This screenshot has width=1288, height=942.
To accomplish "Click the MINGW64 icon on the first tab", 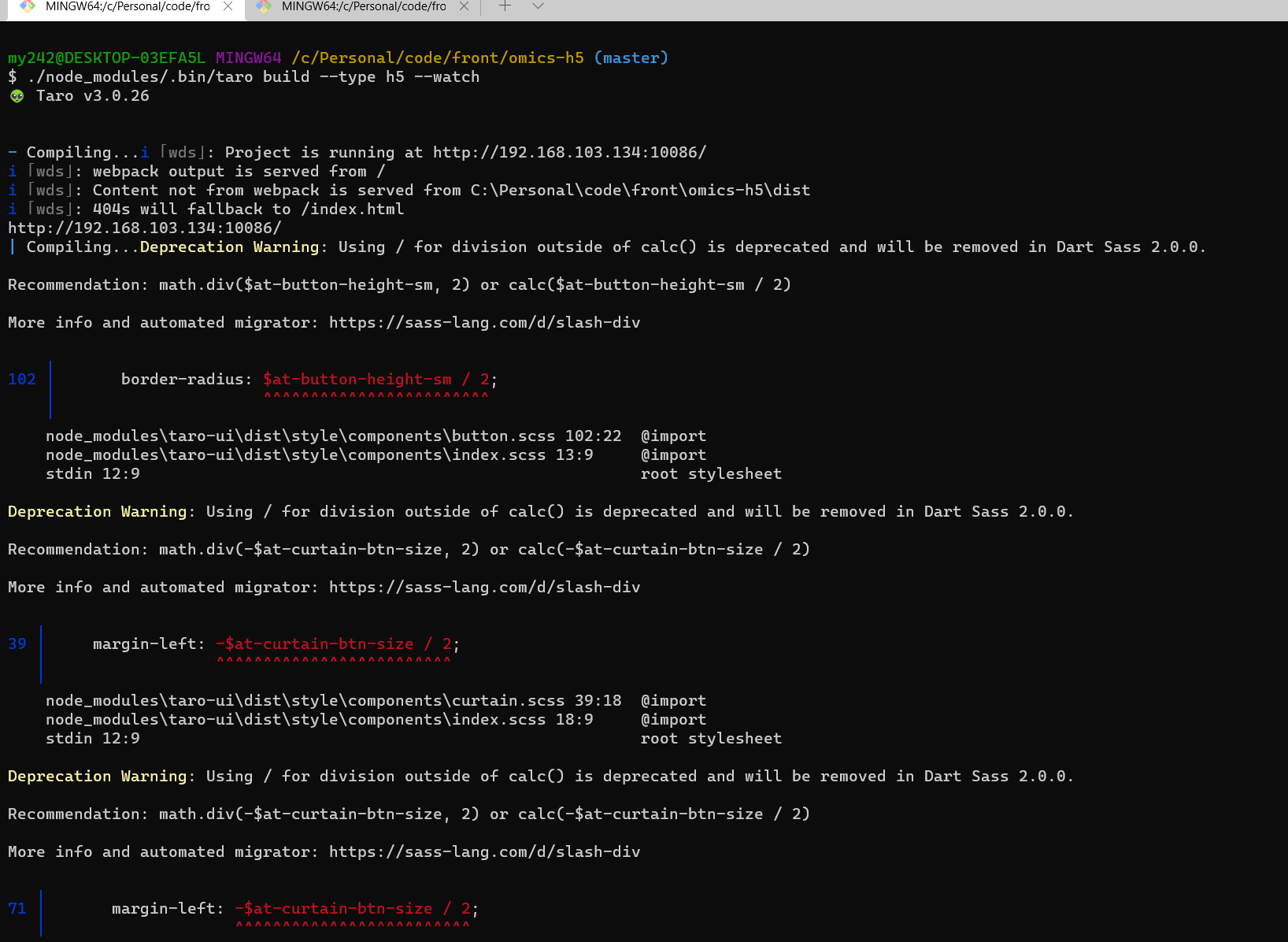I will tap(28, 8).
